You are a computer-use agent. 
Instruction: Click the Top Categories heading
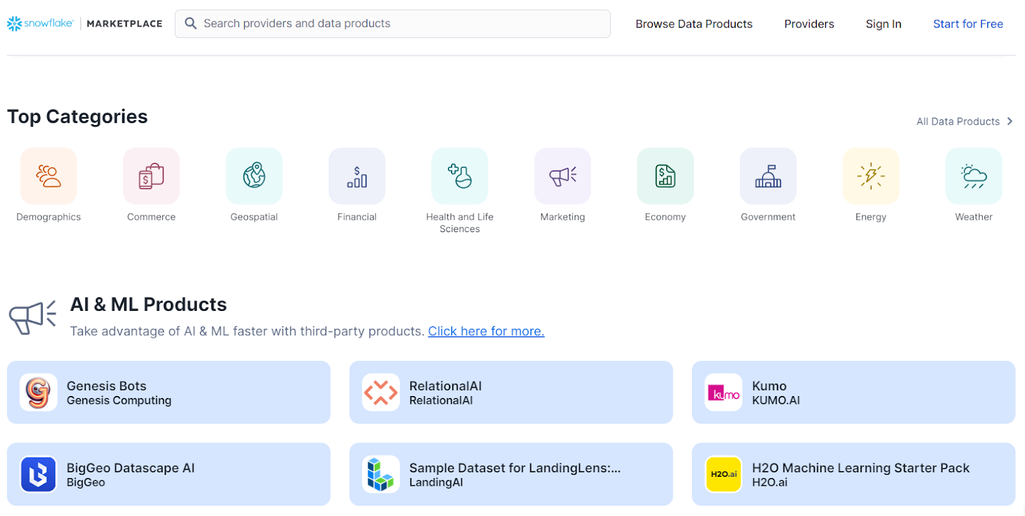point(77,116)
